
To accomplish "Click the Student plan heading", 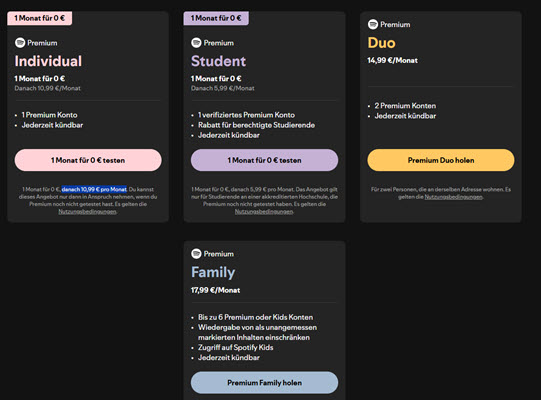I will click(x=218, y=61).
